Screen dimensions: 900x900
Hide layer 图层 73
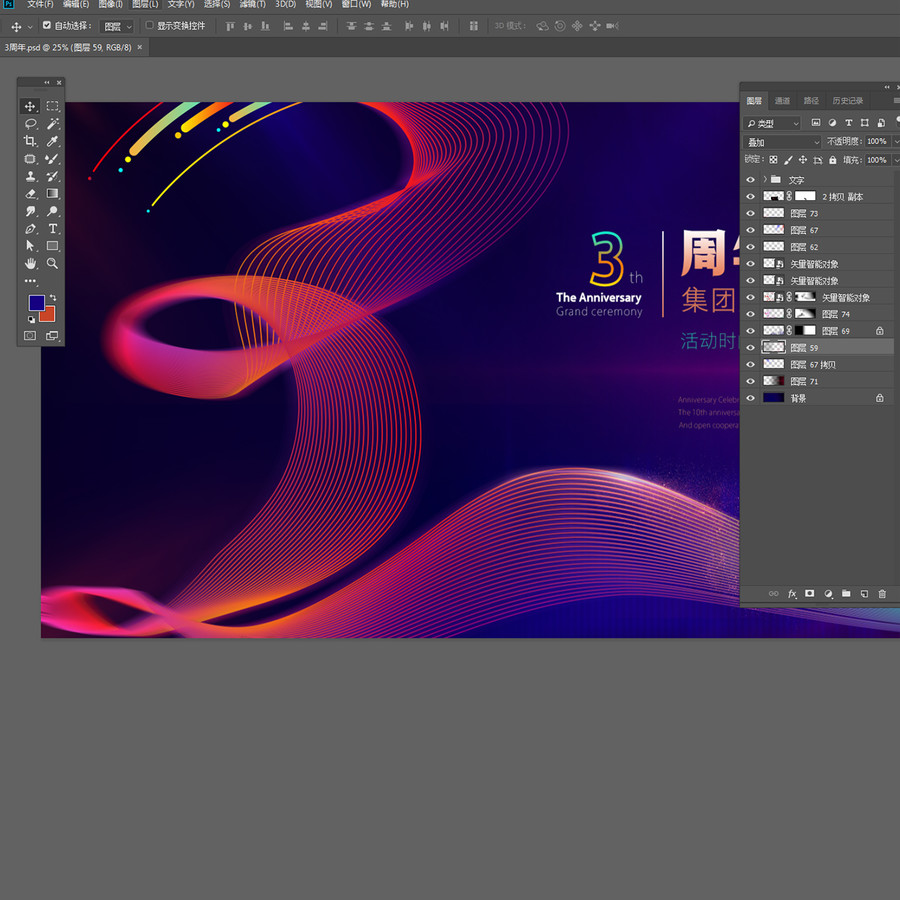coord(750,214)
